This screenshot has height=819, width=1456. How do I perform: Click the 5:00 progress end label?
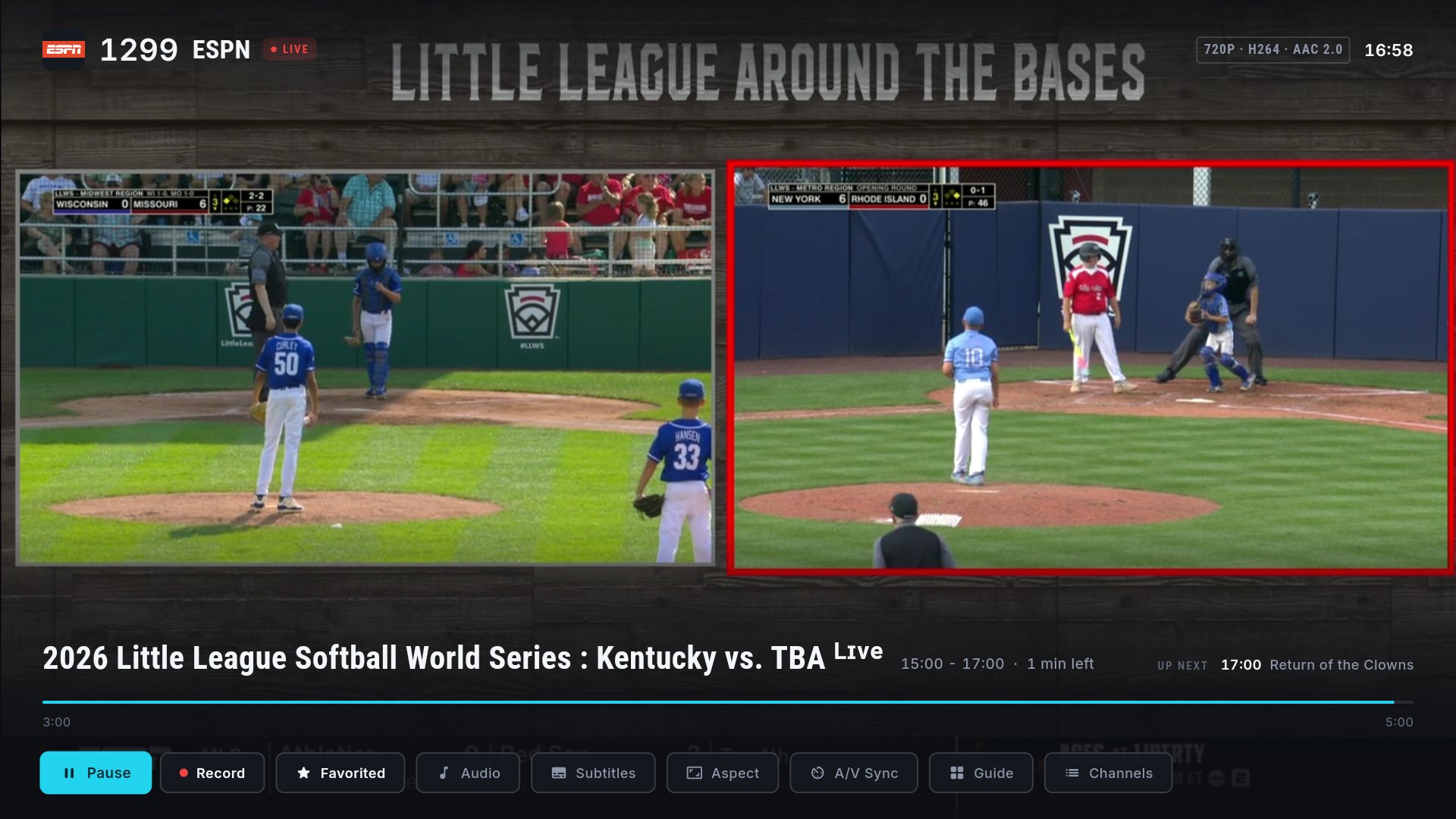point(1399,722)
